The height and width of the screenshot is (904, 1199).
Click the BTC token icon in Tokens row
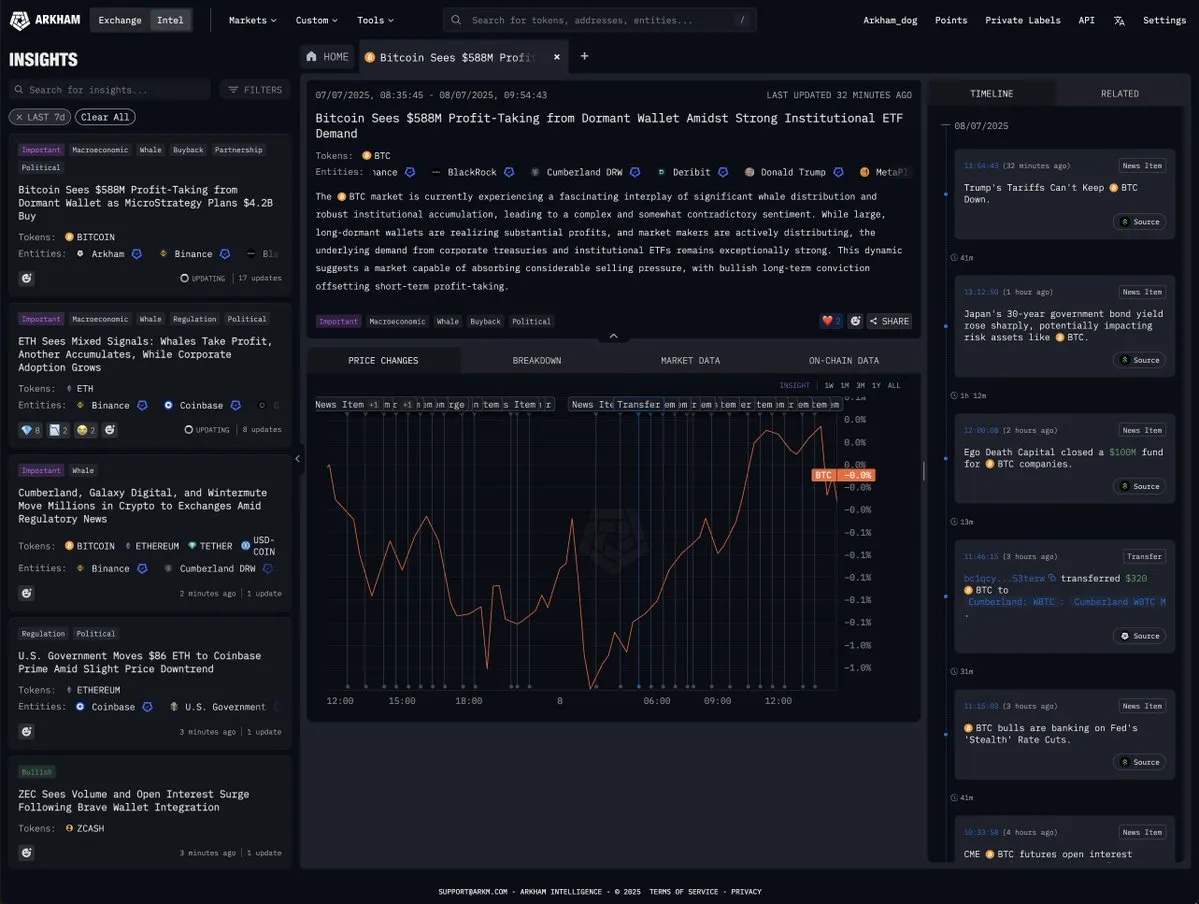[366, 155]
